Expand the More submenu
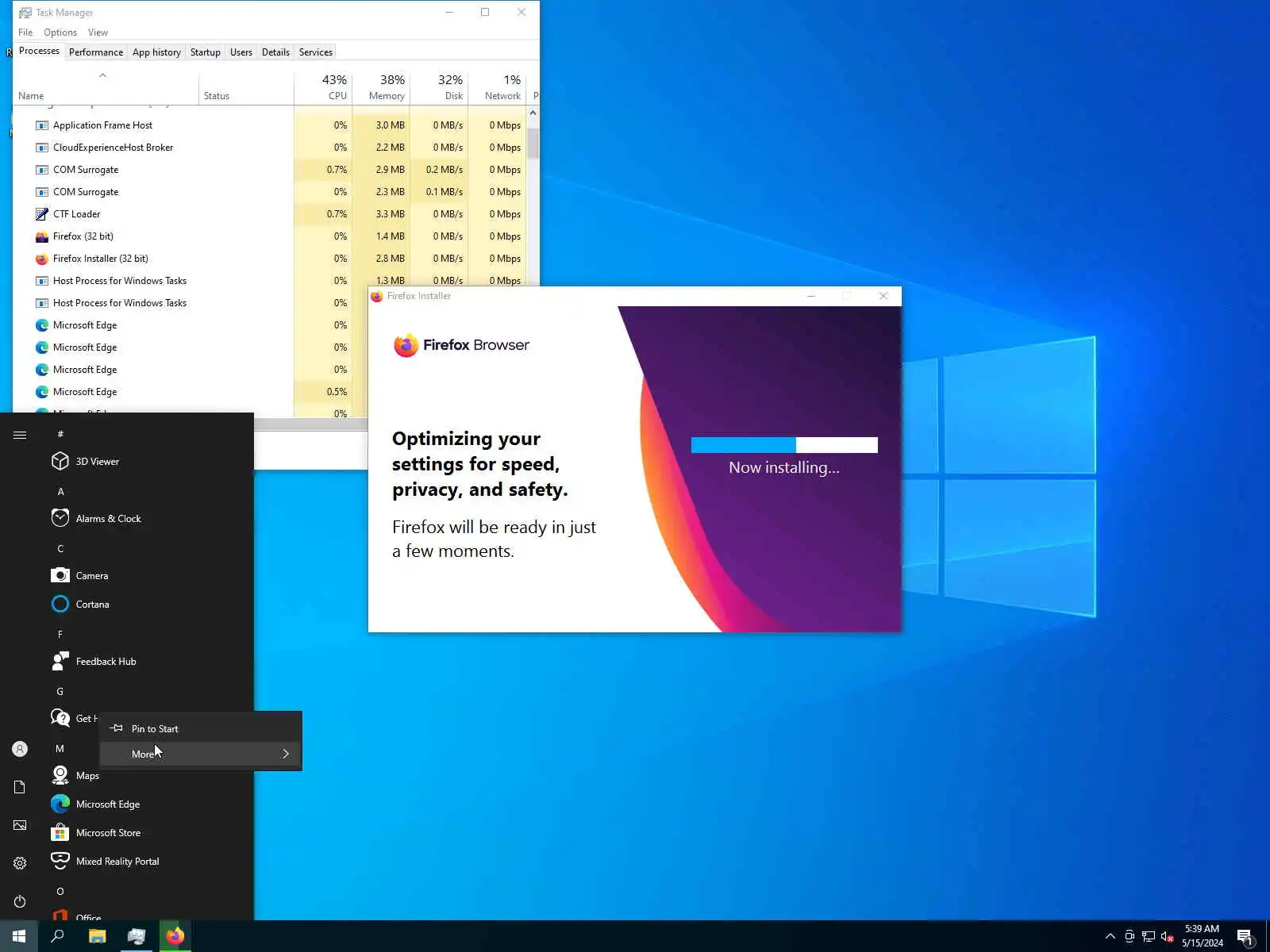The height and width of the screenshot is (952, 1270). point(201,754)
